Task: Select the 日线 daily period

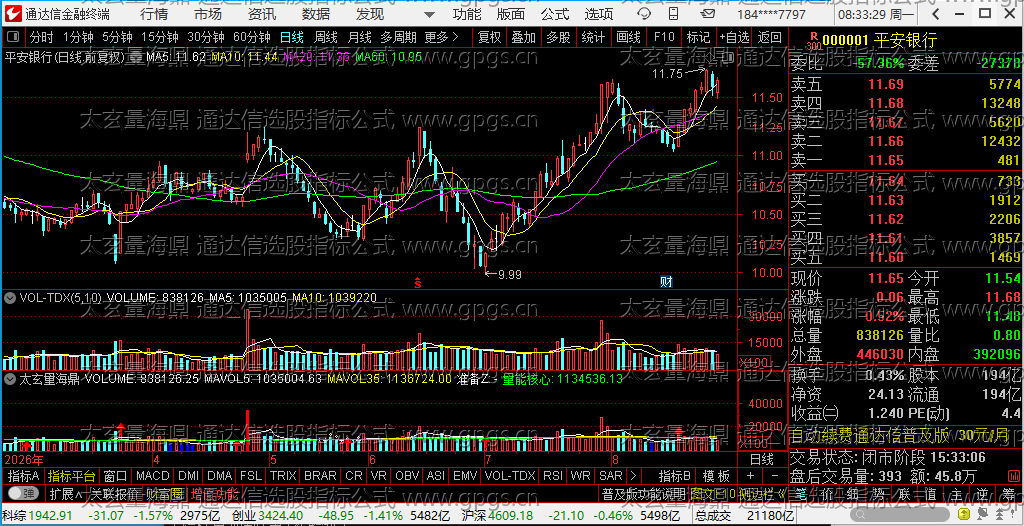Action: pos(291,37)
